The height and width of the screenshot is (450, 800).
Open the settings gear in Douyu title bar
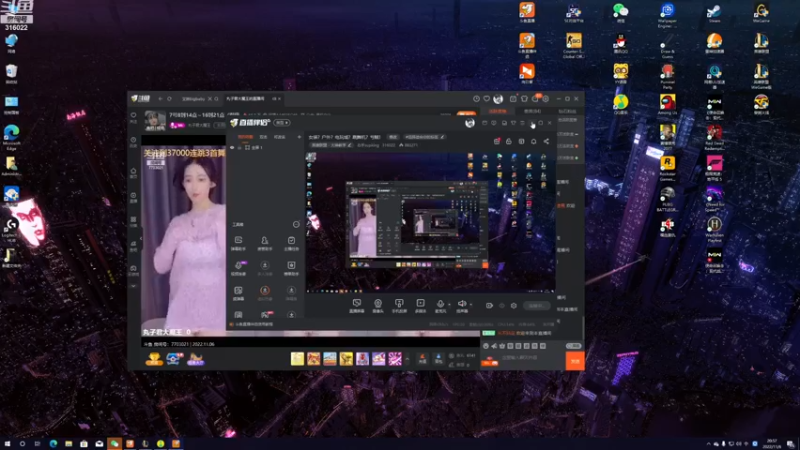[x=546, y=98]
